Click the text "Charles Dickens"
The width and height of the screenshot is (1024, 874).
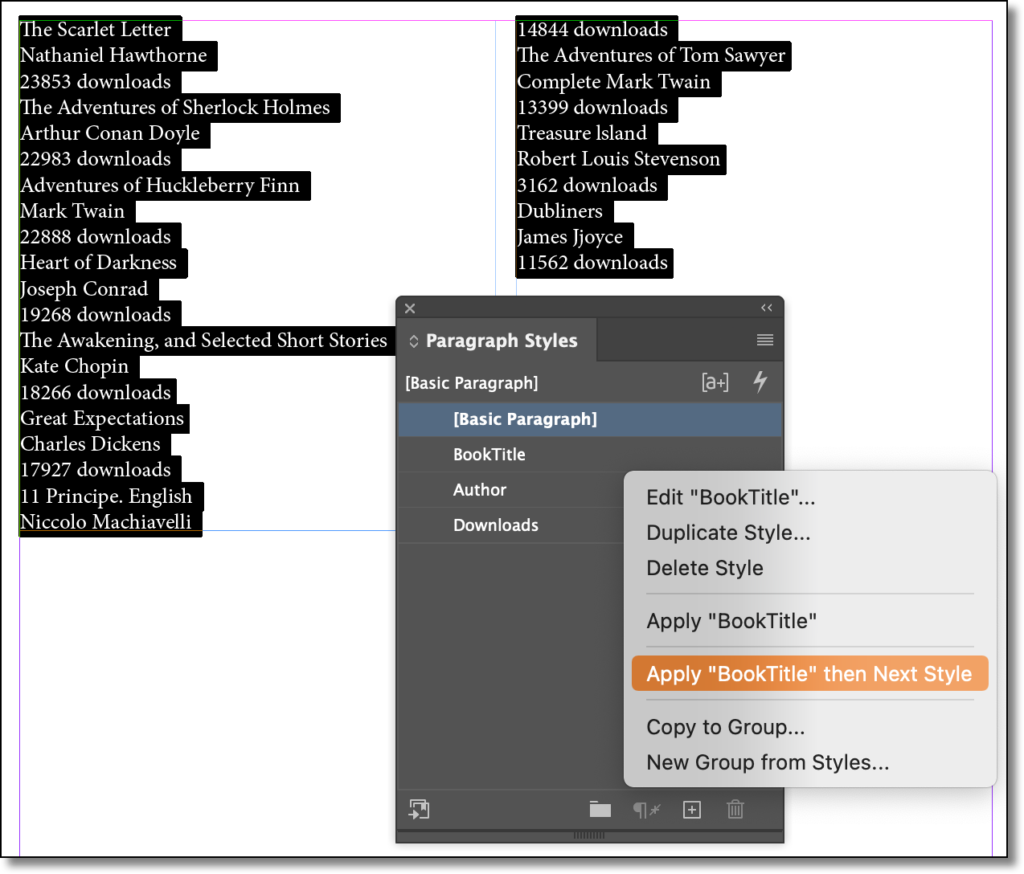pyautogui.click(x=90, y=444)
